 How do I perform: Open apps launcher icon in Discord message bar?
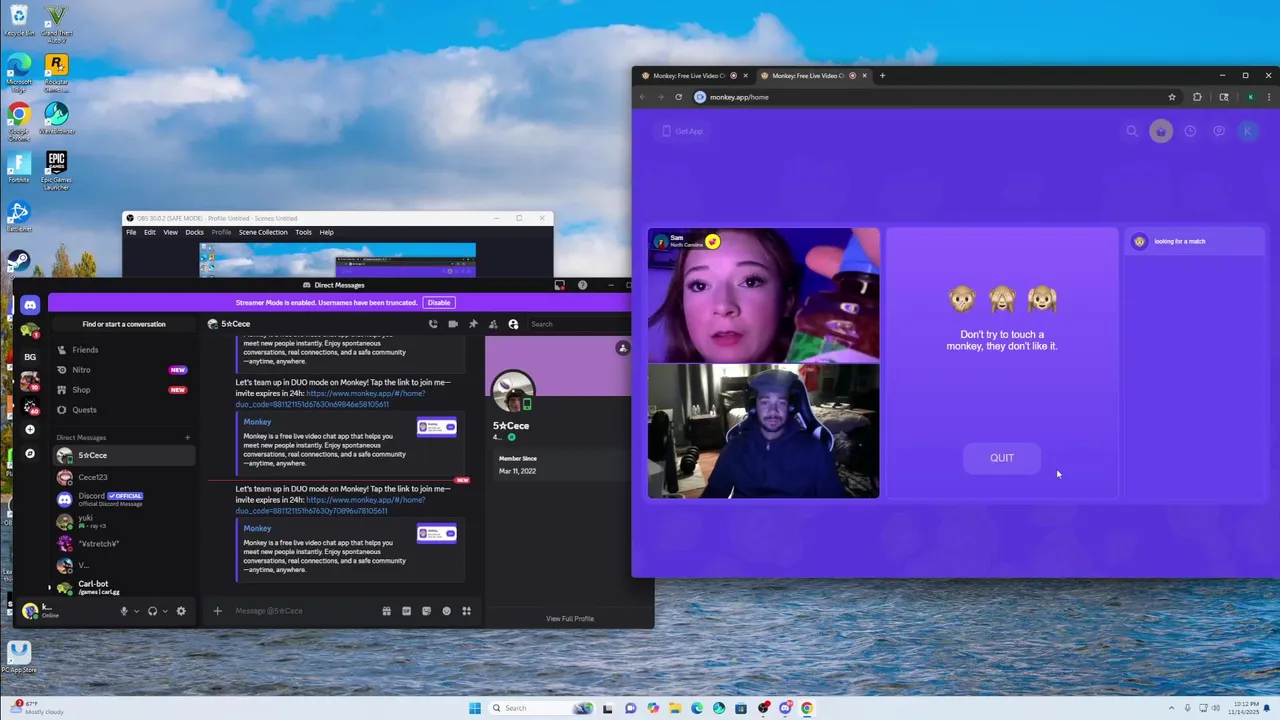tap(466, 611)
